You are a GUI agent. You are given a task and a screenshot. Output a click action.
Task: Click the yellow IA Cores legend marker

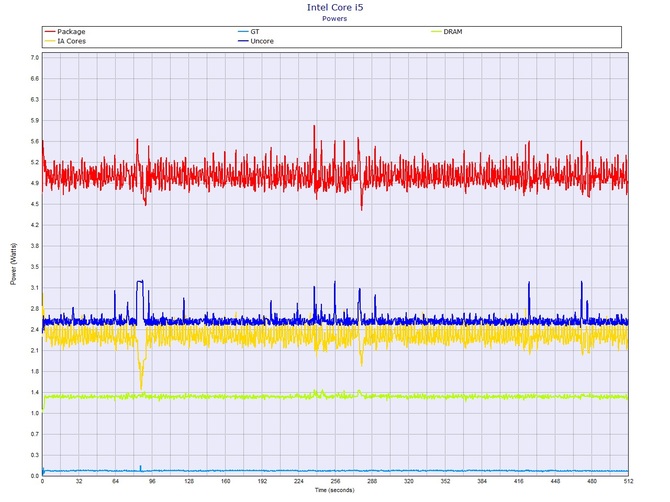[x=50, y=41]
